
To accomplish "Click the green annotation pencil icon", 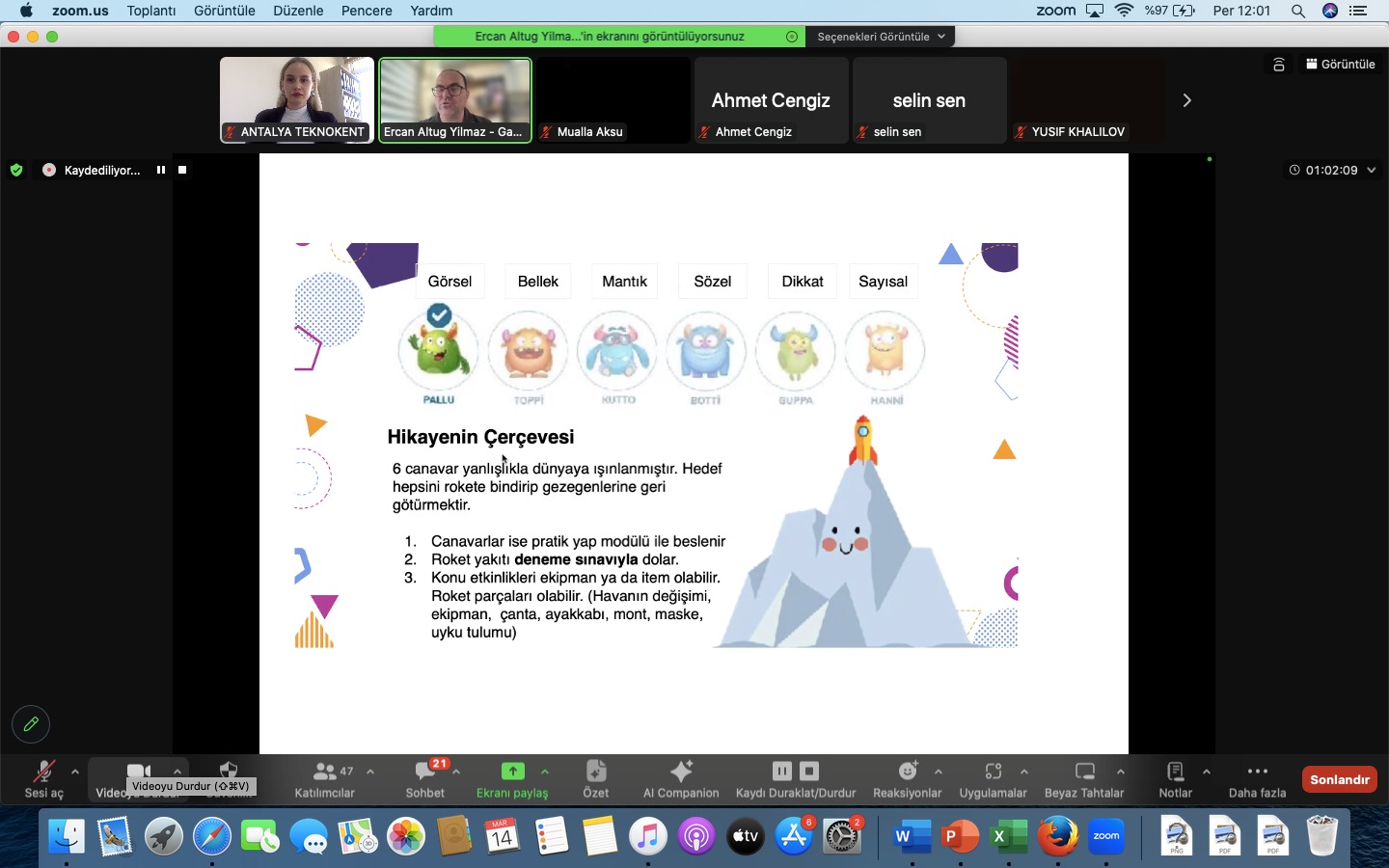I will coord(31,724).
